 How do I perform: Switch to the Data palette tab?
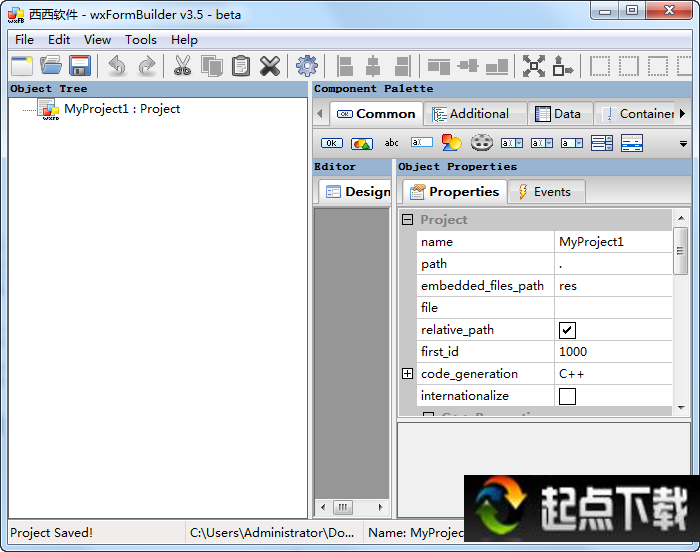click(560, 114)
